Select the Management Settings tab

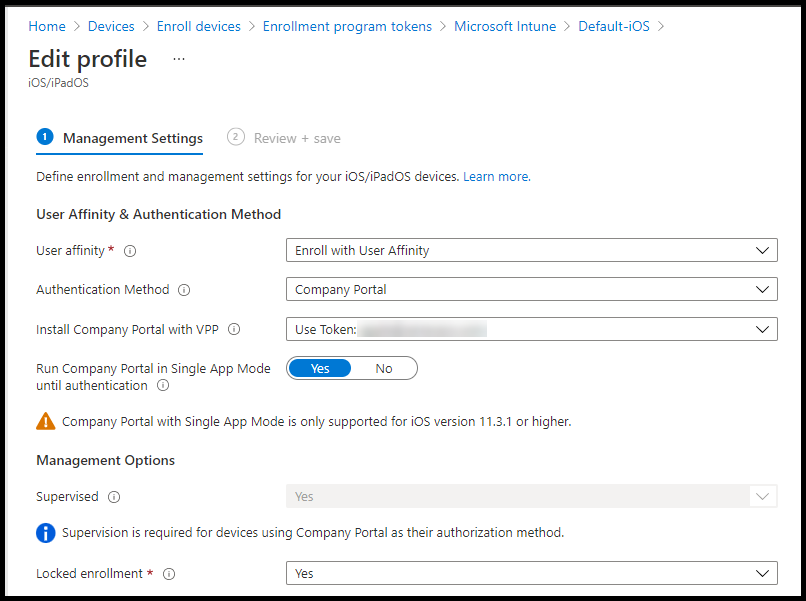(132, 138)
